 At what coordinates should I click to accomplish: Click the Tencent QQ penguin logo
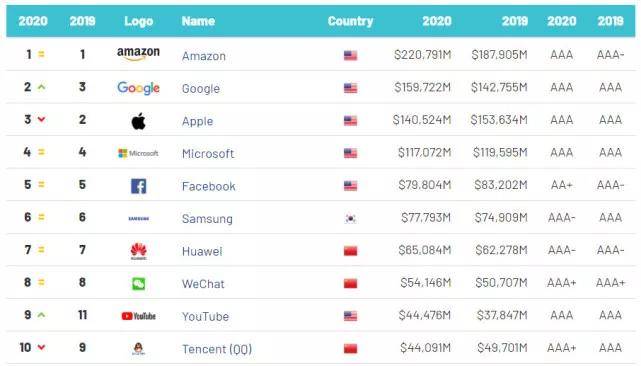[139, 348]
